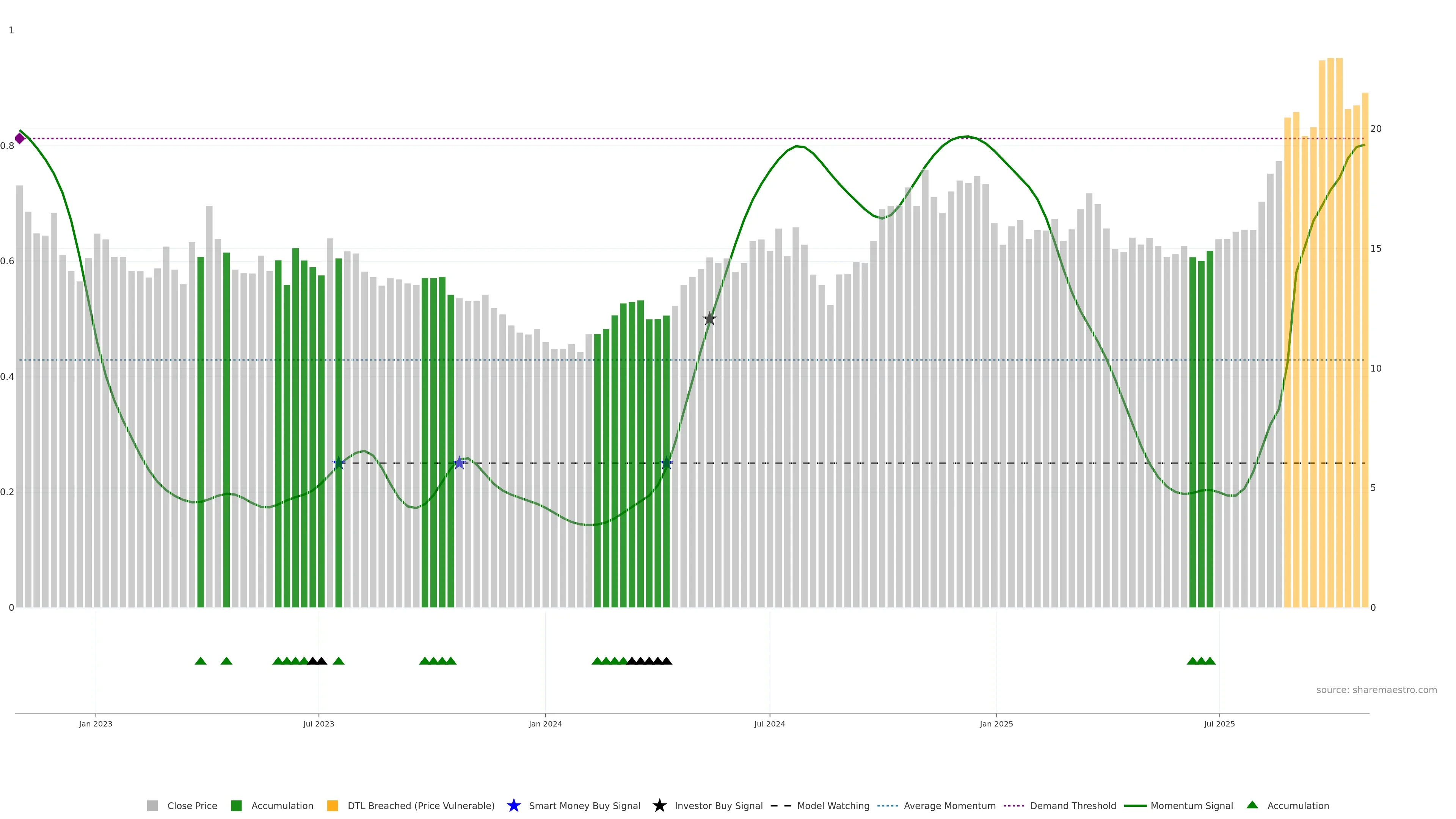Viewport: 1456px width, 819px height.
Task: Click the orange DTL Breached color swatch
Action: [333, 806]
